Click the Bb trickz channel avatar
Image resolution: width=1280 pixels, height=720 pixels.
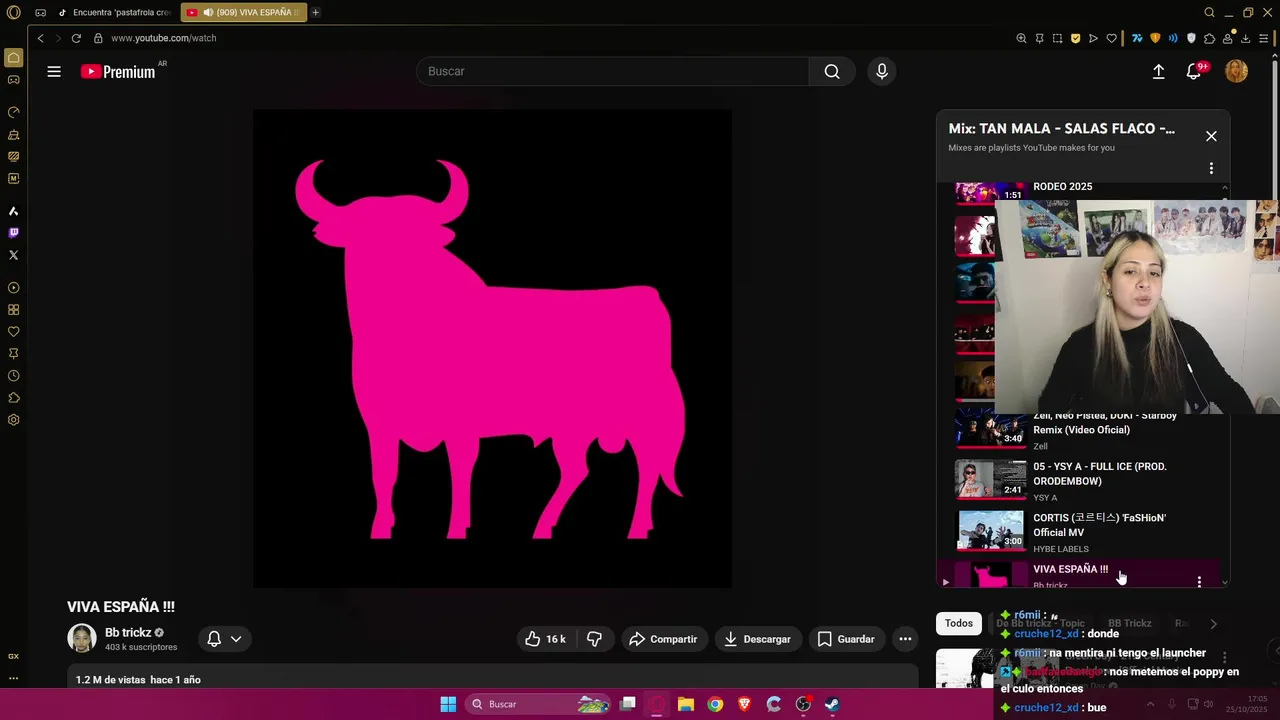(x=82, y=638)
